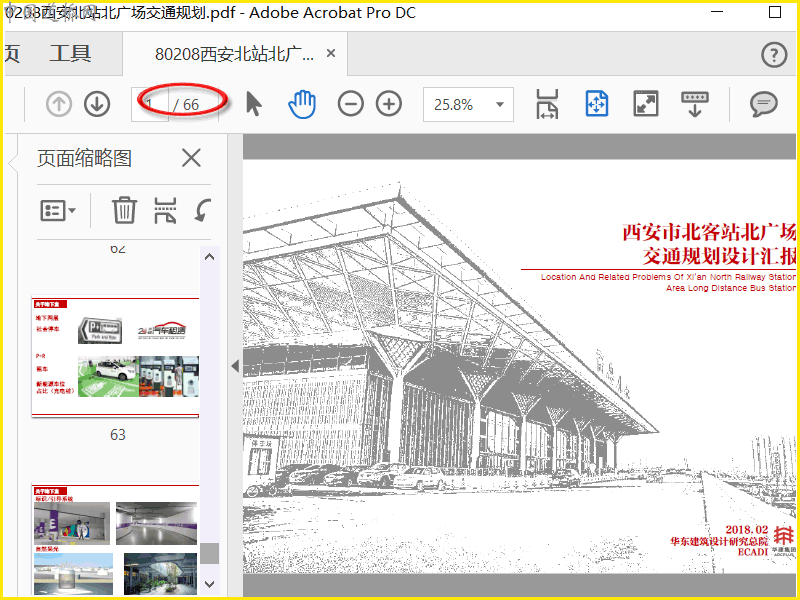Screen dimensions: 800x600
Task: Click the read mode download-arrow toolbar icon
Action: [695, 104]
